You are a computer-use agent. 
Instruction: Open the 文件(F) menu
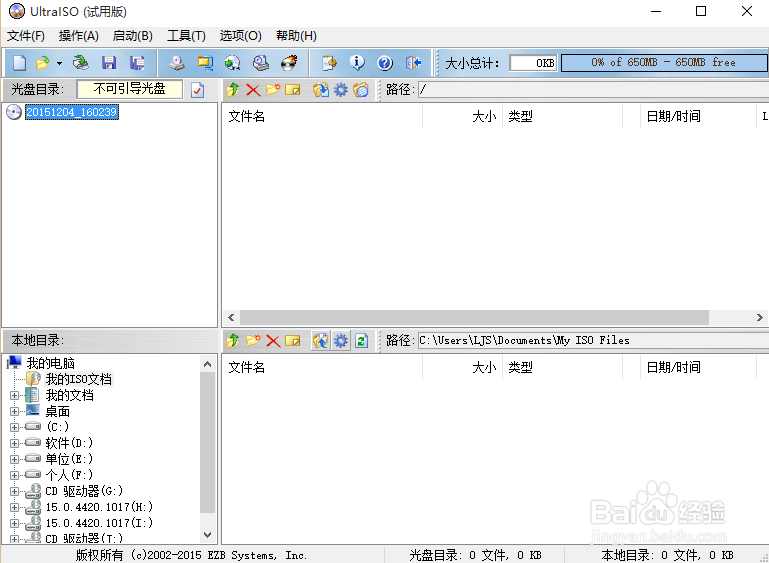coord(26,36)
